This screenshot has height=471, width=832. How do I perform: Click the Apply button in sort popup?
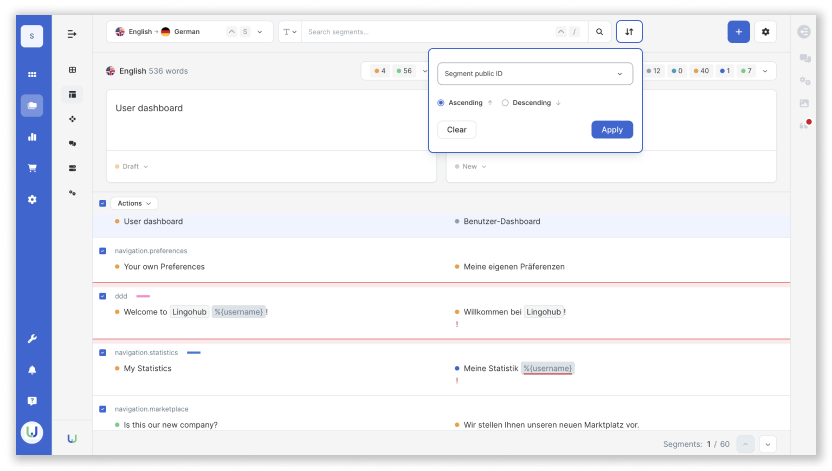[x=612, y=129]
